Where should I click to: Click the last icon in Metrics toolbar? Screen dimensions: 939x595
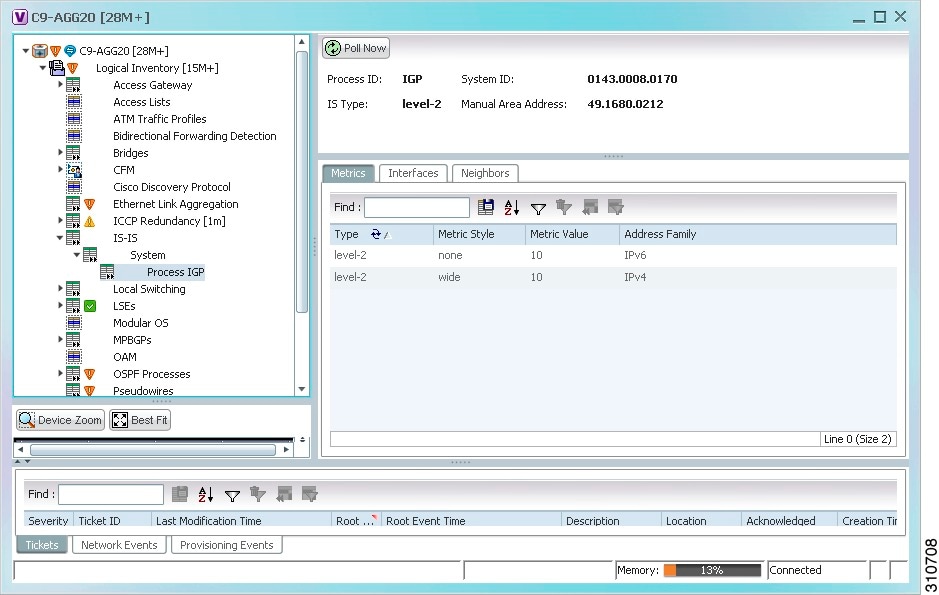[x=616, y=207]
